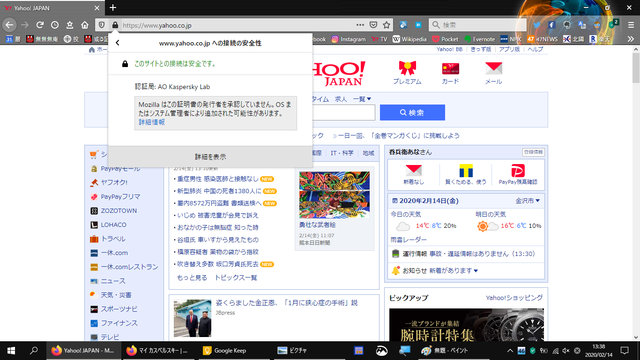Open the もっと見る news link
Viewport: 640px width, 360px height.
click(x=192, y=278)
